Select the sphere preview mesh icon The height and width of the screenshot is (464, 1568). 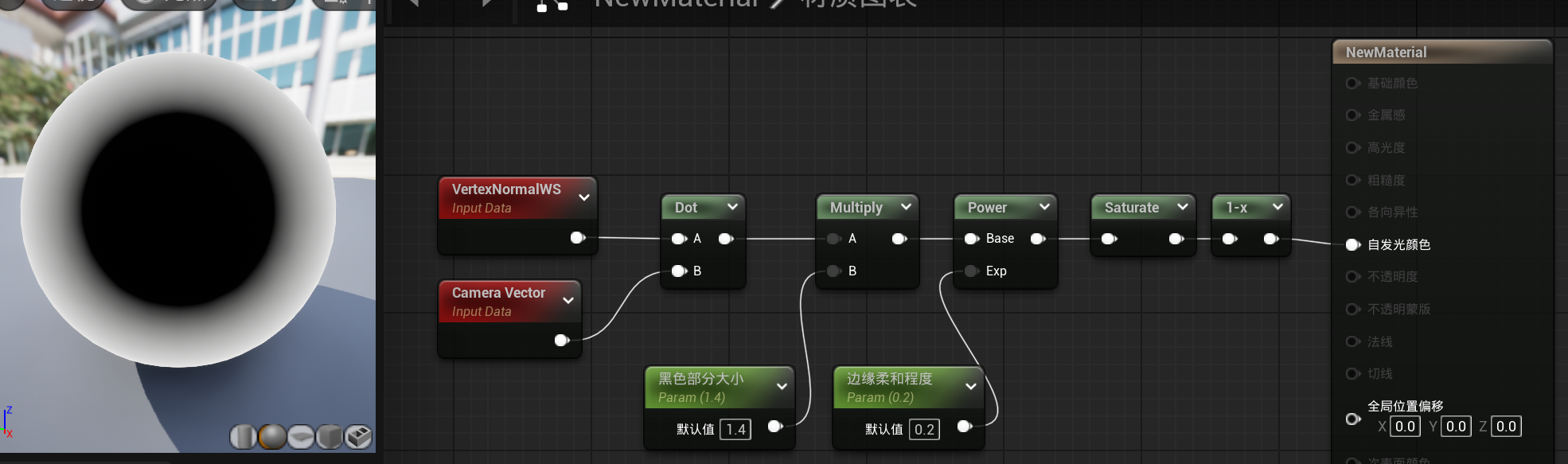click(272, 436)
